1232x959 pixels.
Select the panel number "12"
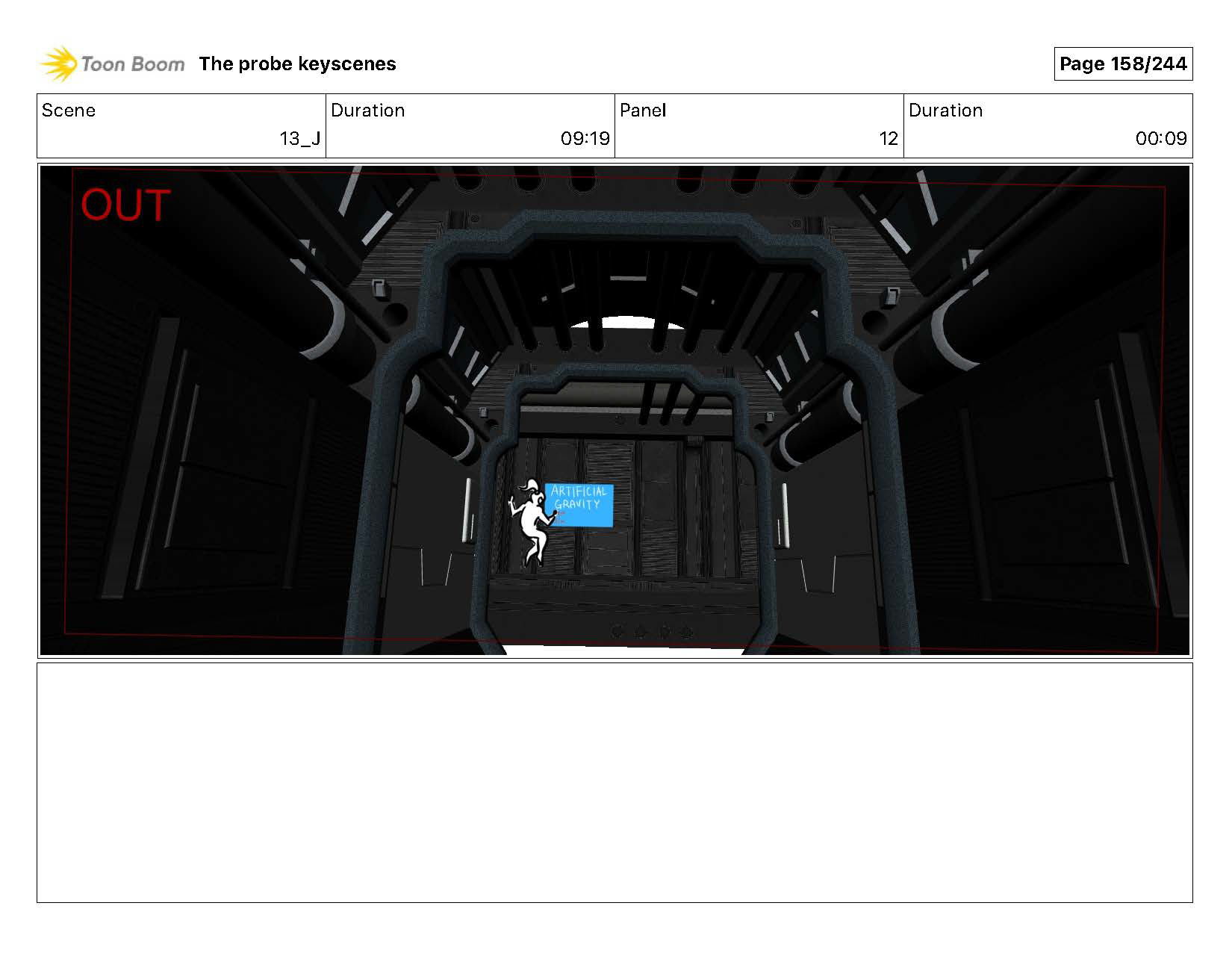889,138
